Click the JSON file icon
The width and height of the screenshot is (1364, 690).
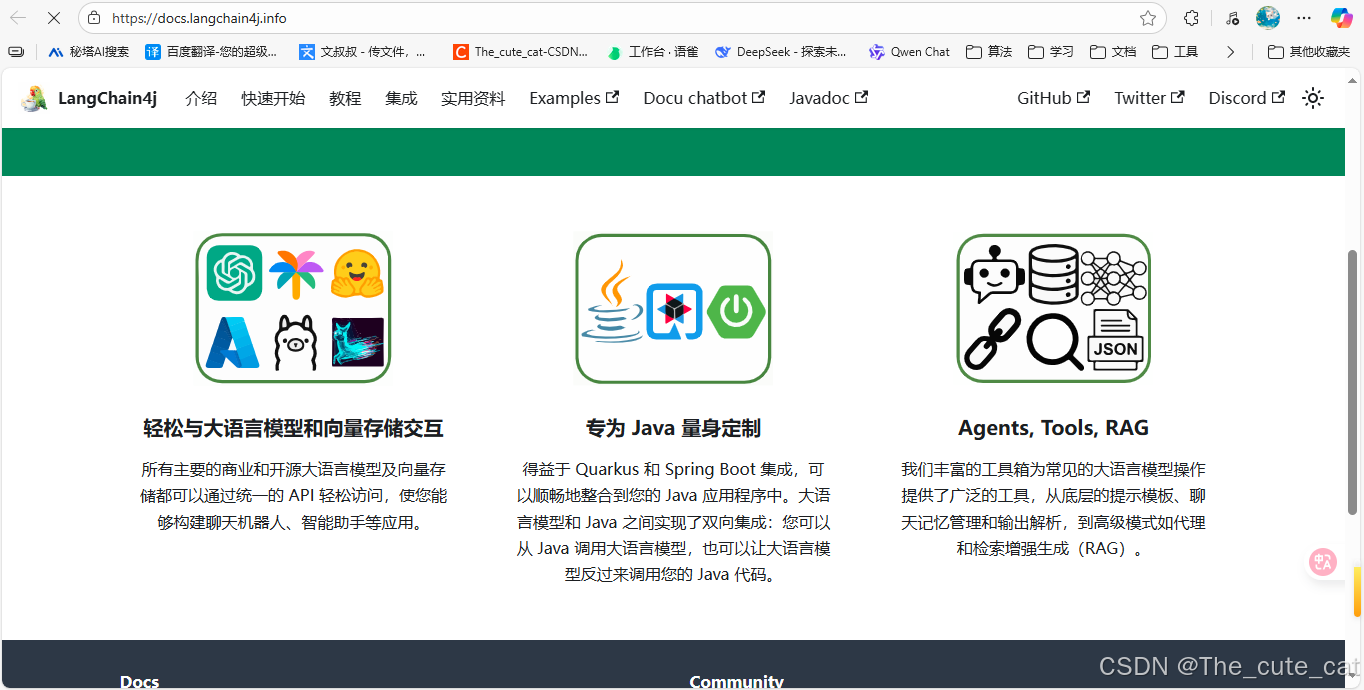tap(1115, 341)
